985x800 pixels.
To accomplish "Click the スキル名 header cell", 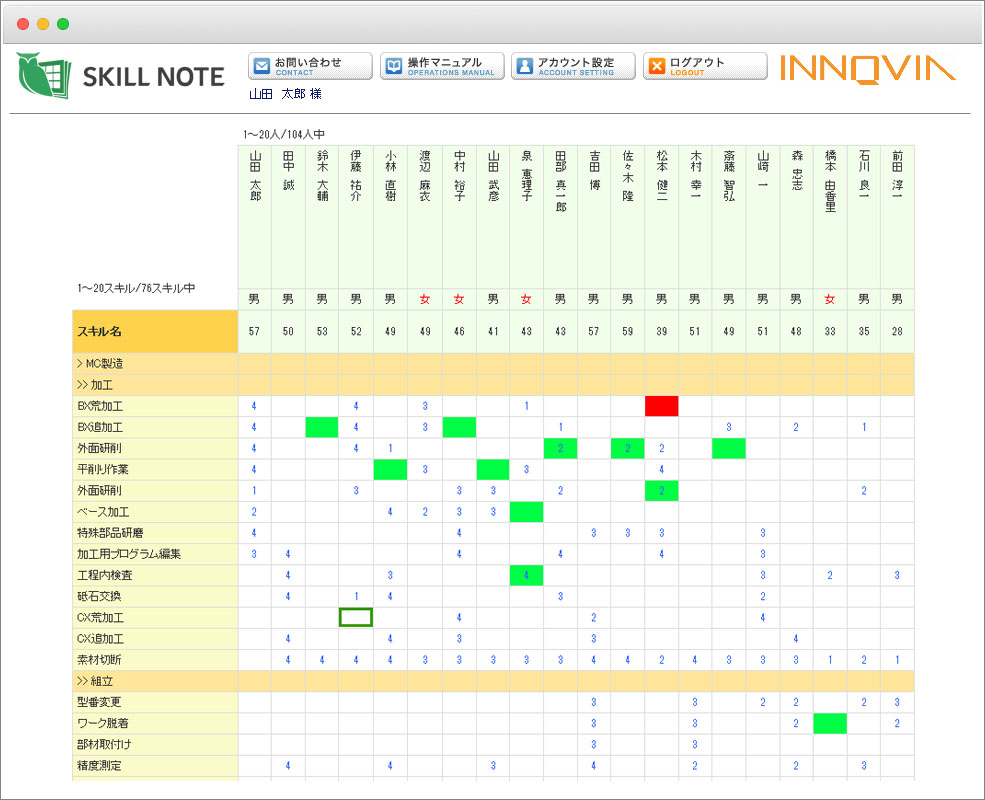I will pos(155,330).
